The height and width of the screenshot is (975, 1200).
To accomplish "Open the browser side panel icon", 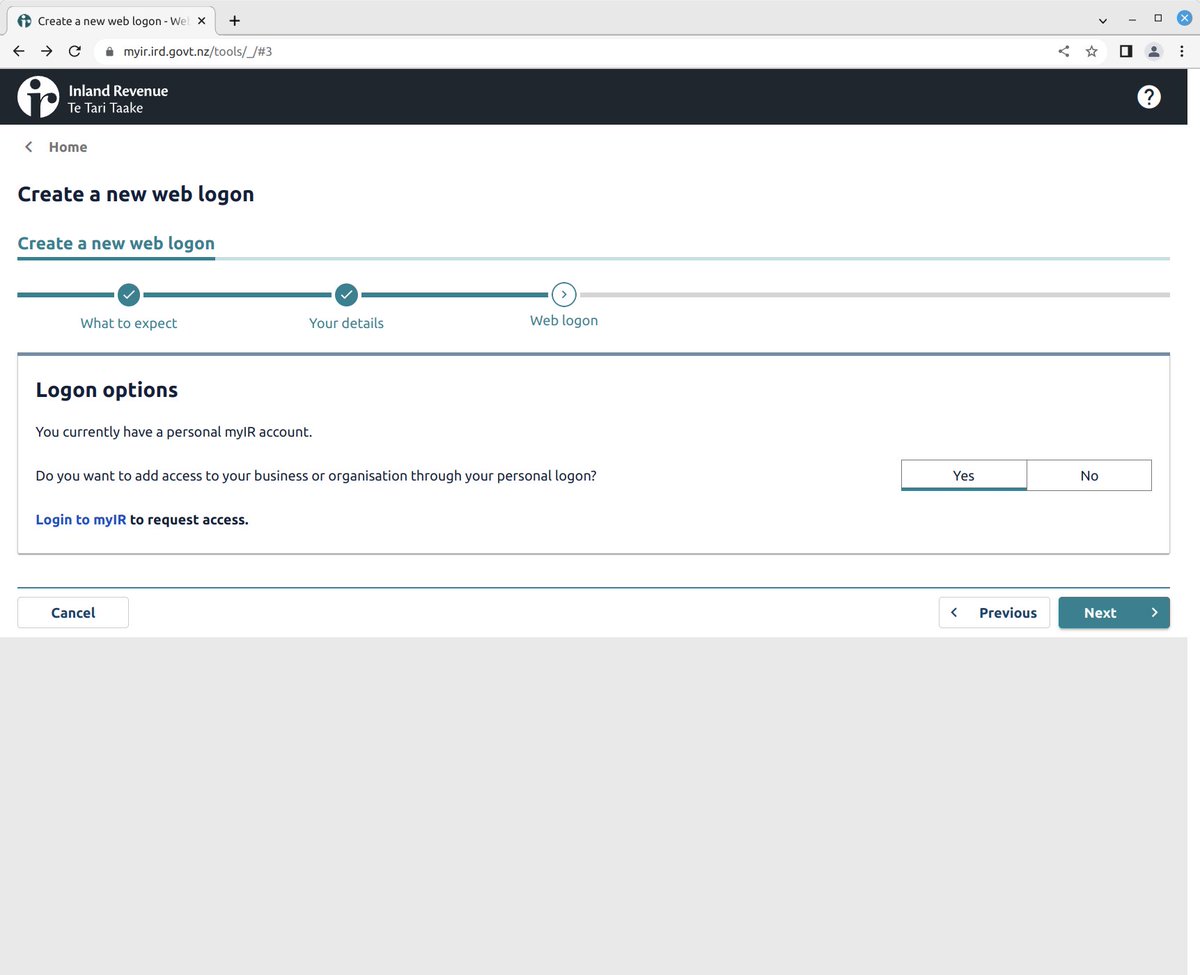I will 1126,51.
